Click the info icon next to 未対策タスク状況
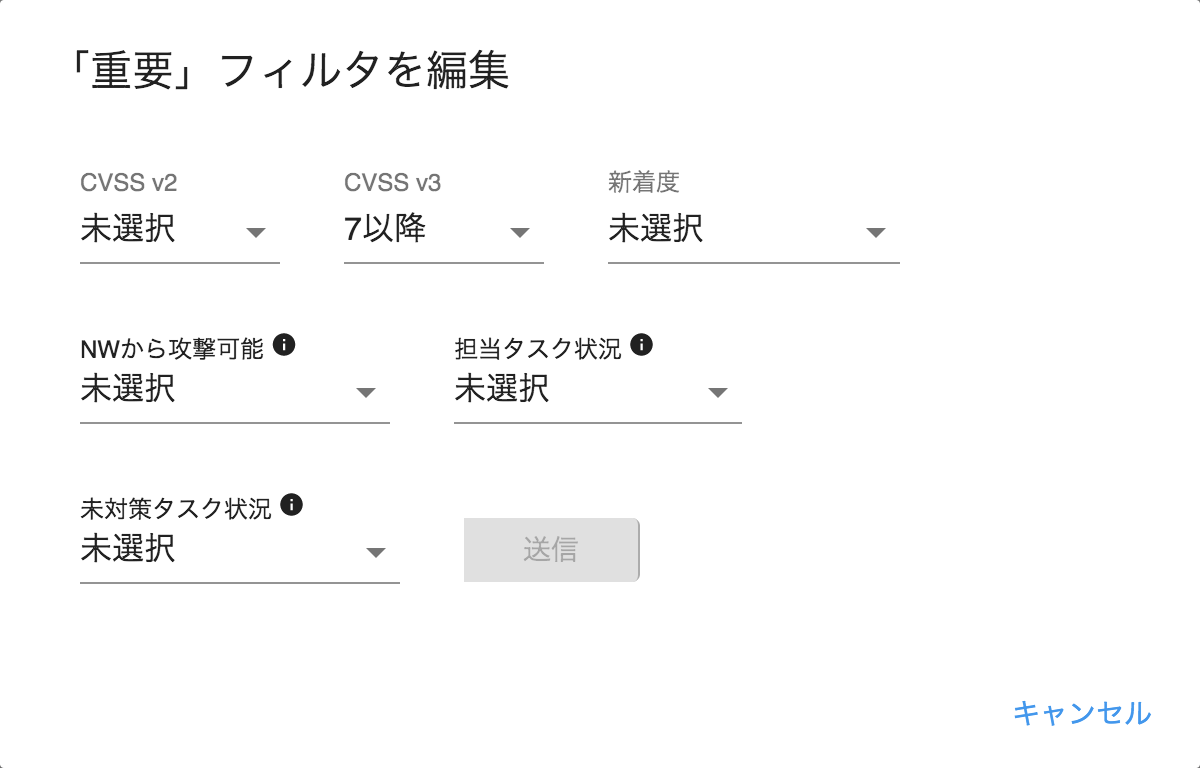The width and height of the screenshot is (1200, 768). click(x=292, y=505)
